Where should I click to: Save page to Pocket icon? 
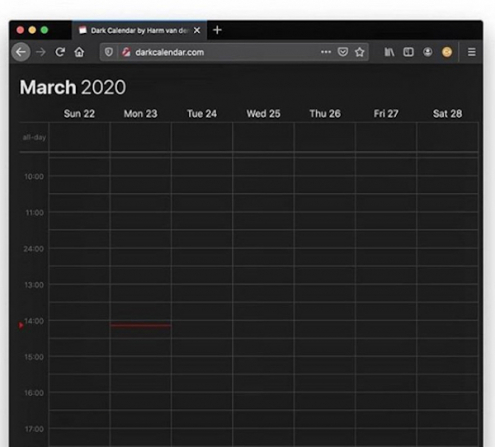tap(343, 52)
